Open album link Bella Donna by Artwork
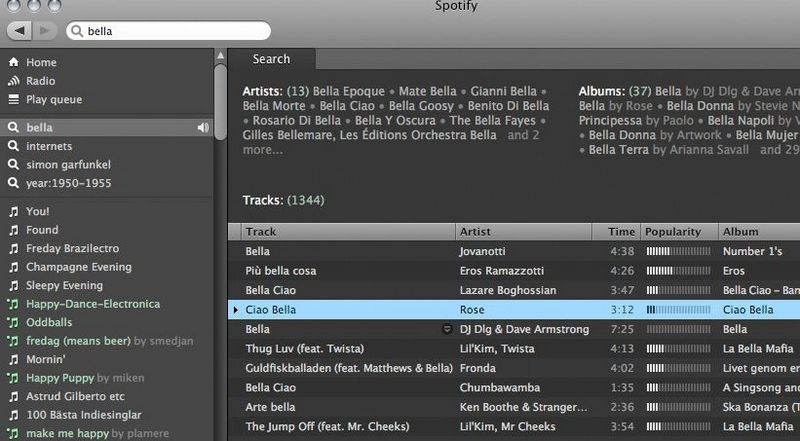800x441 pixels. point(622,135)
